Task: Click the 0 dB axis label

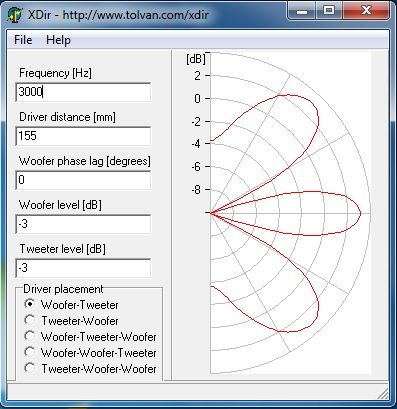Action: [x=198, y=99]
